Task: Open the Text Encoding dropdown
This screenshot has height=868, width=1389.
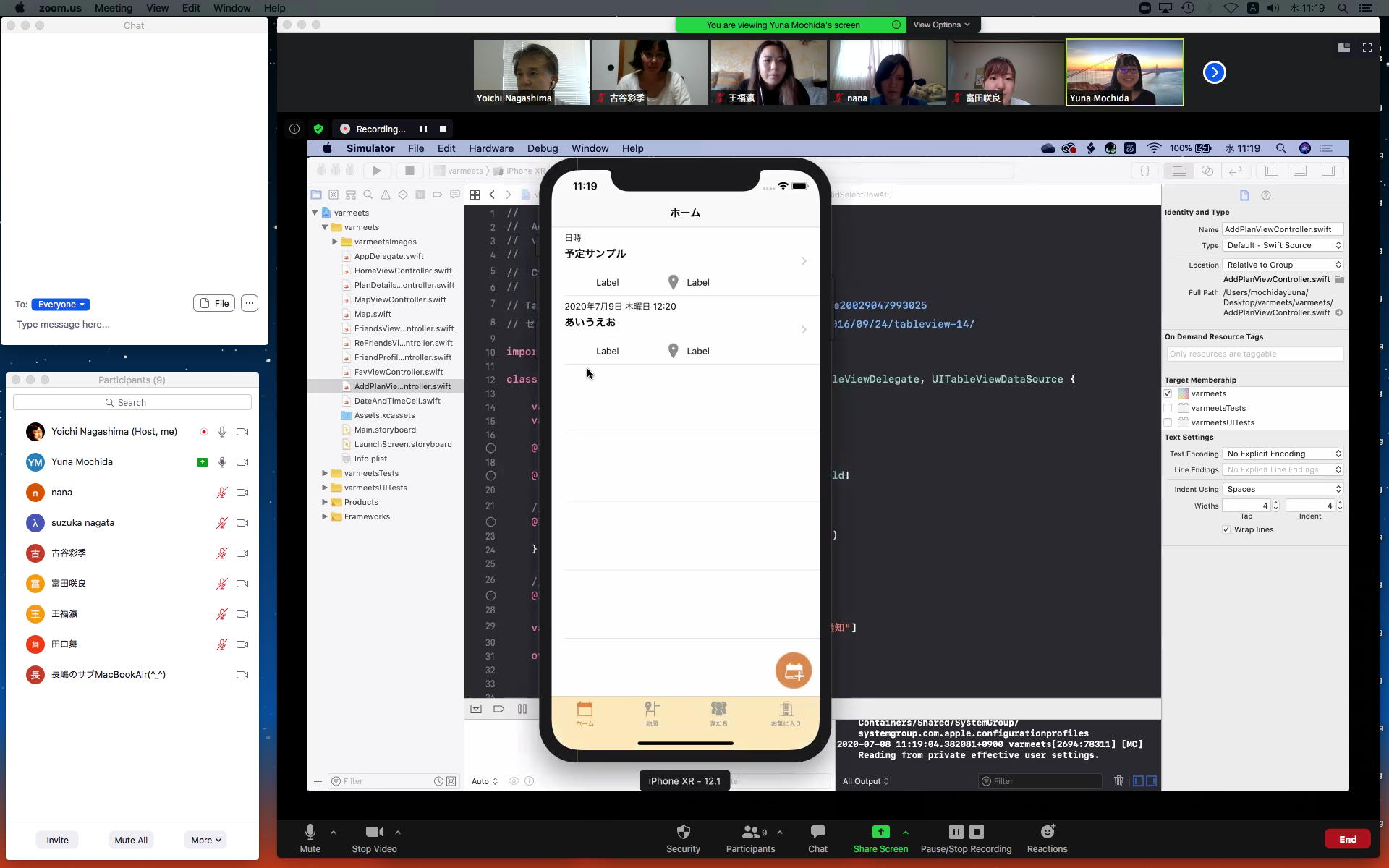Action: (x=1283, y=454)
